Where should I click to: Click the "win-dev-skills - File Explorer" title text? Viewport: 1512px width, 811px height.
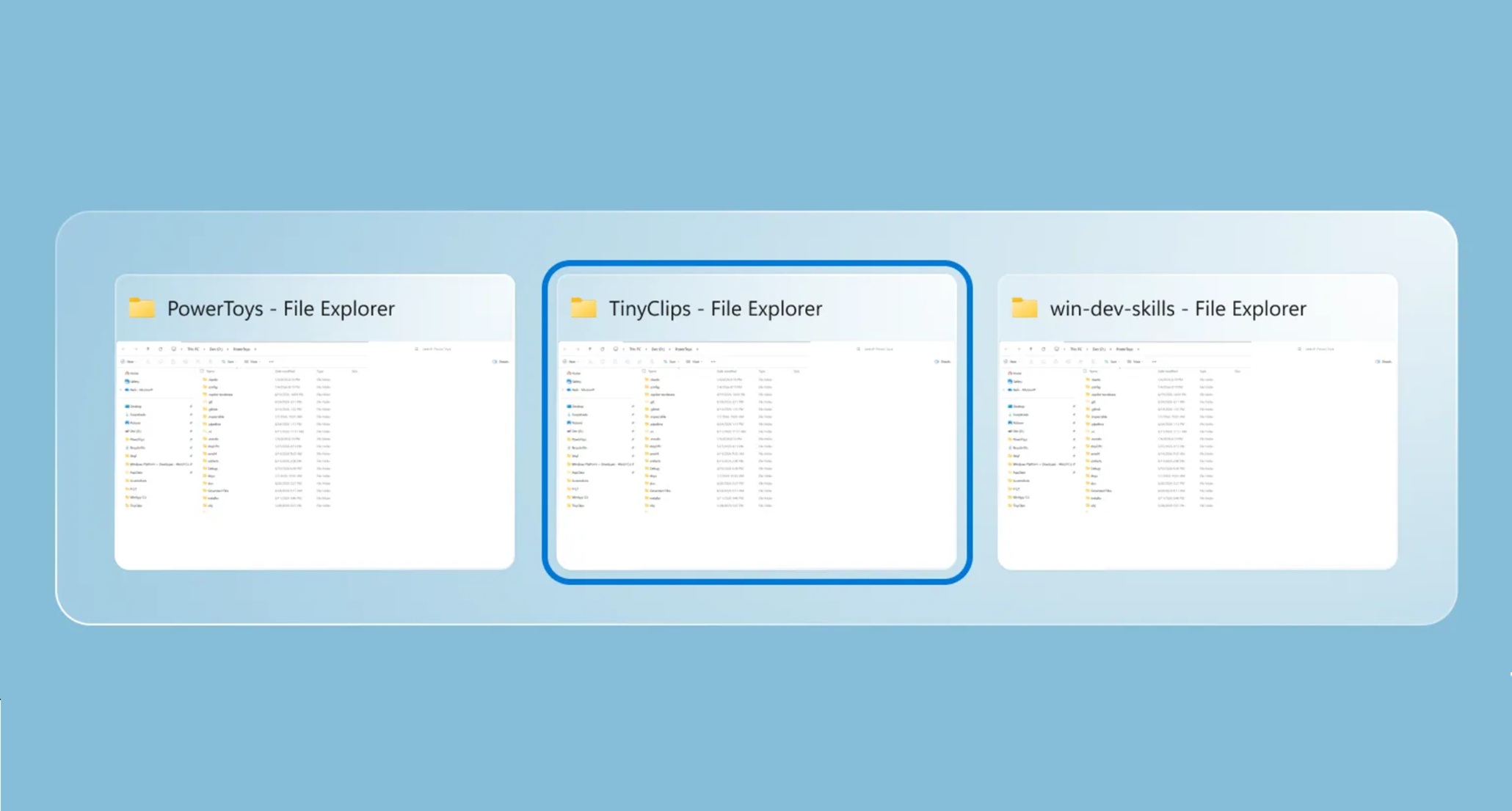click(1178, 308)
